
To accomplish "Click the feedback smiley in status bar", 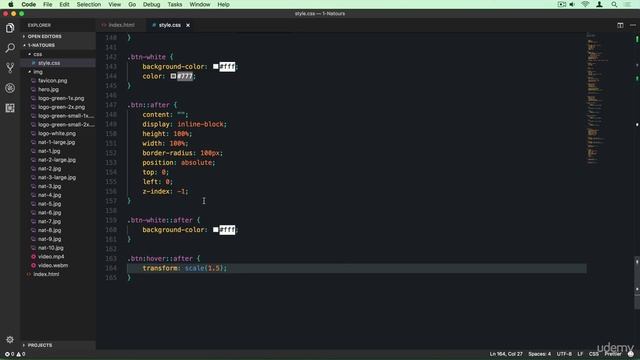I will 631,354.
